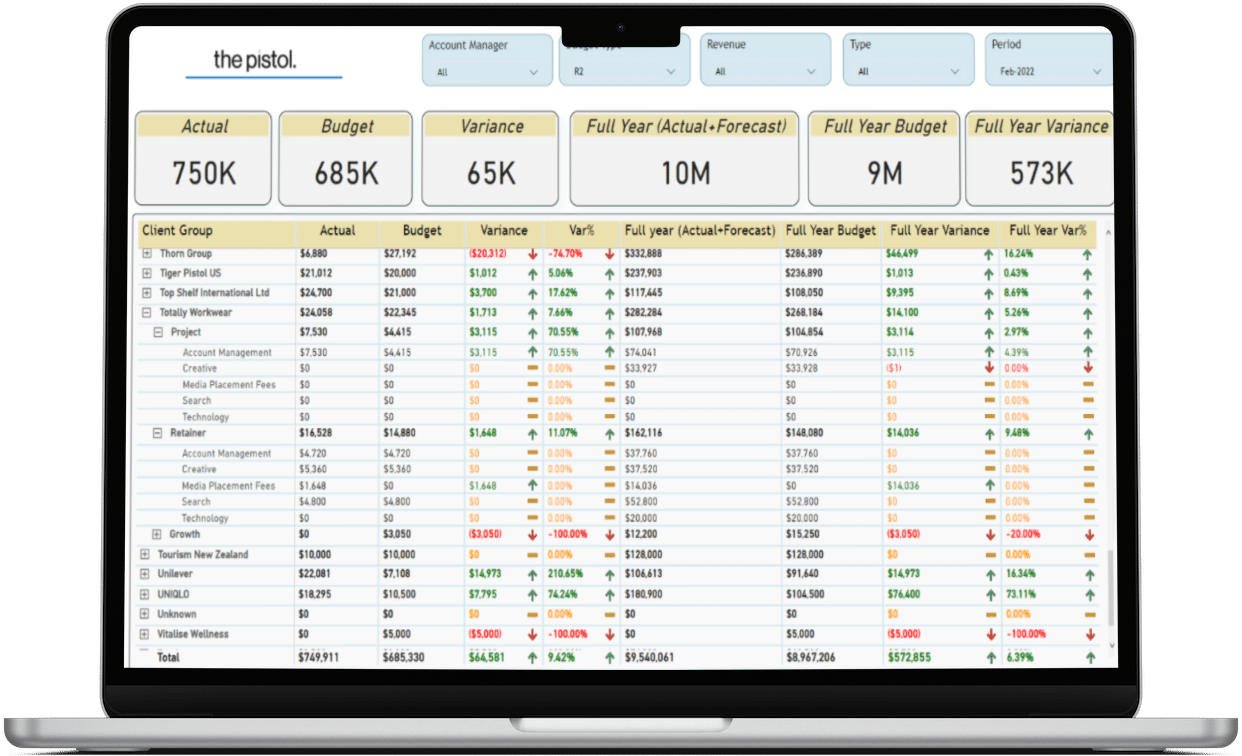The height and width of the screenshot is (756, 1242).
Task: Select the Actual 750K card
Action: click(205, 158)
